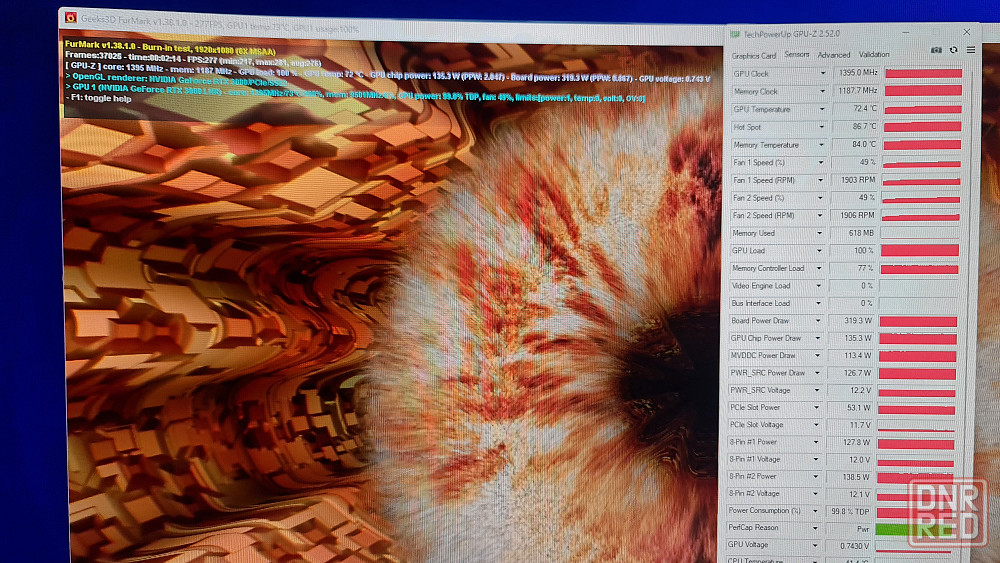Open the Hot Spot sensor dropdown
This screenshot has height=563, width=1000.
(823, 127)
